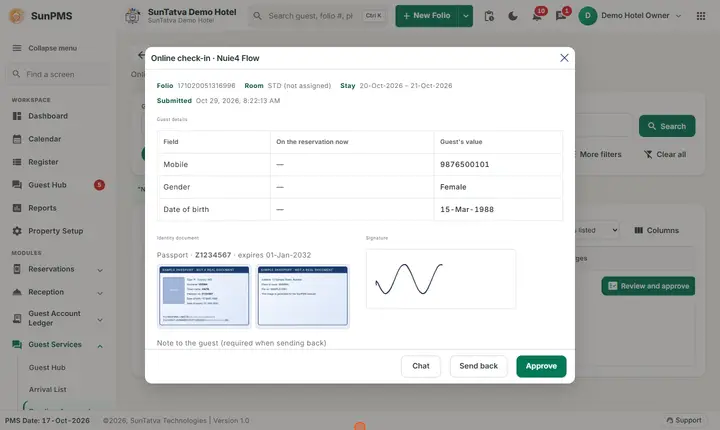
Task: Go back with the arrow icon
Action: pos(141,55)
